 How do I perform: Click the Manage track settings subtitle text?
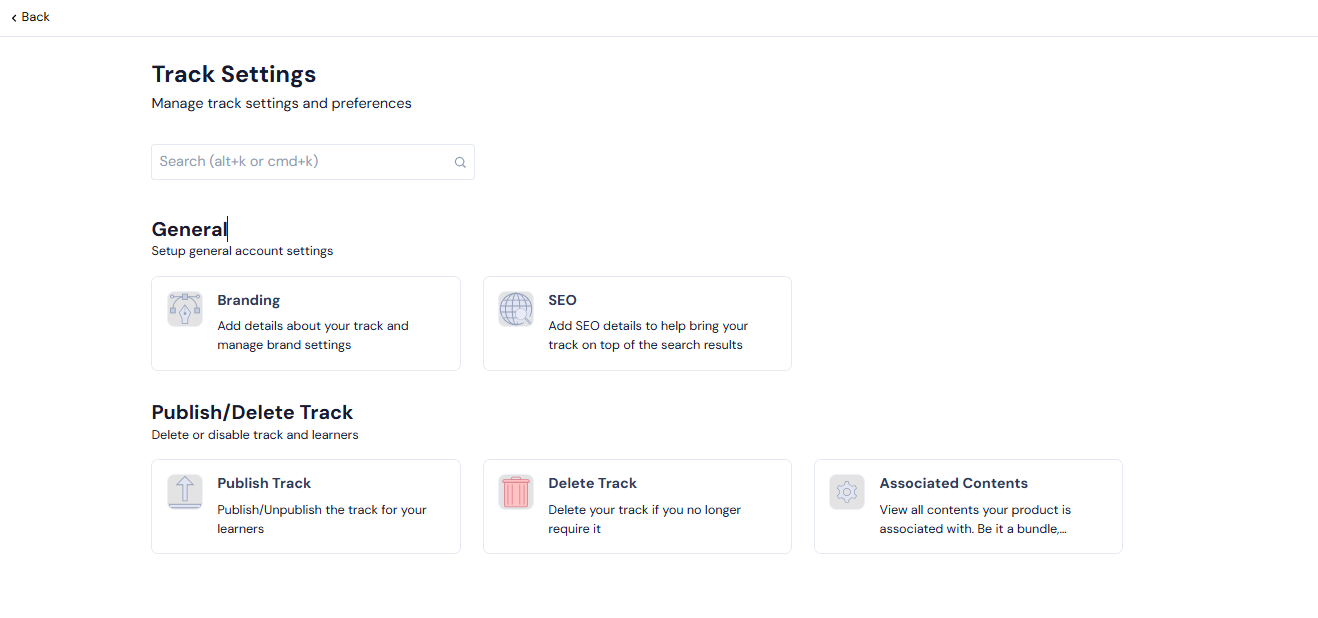click(281, 103)
